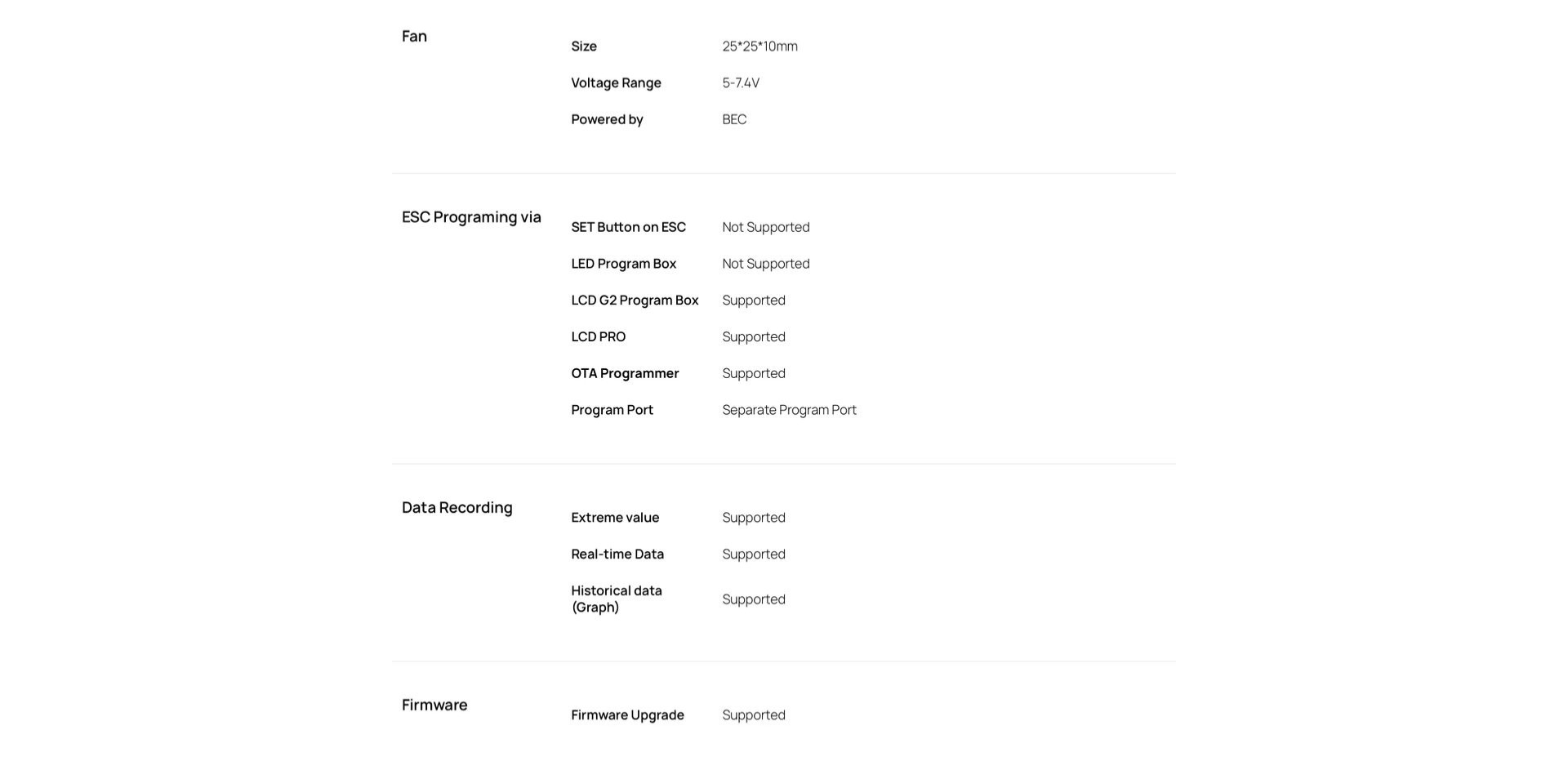Select the 25*25*10mm size value
1568x757 pixels.
click(759, 47)
